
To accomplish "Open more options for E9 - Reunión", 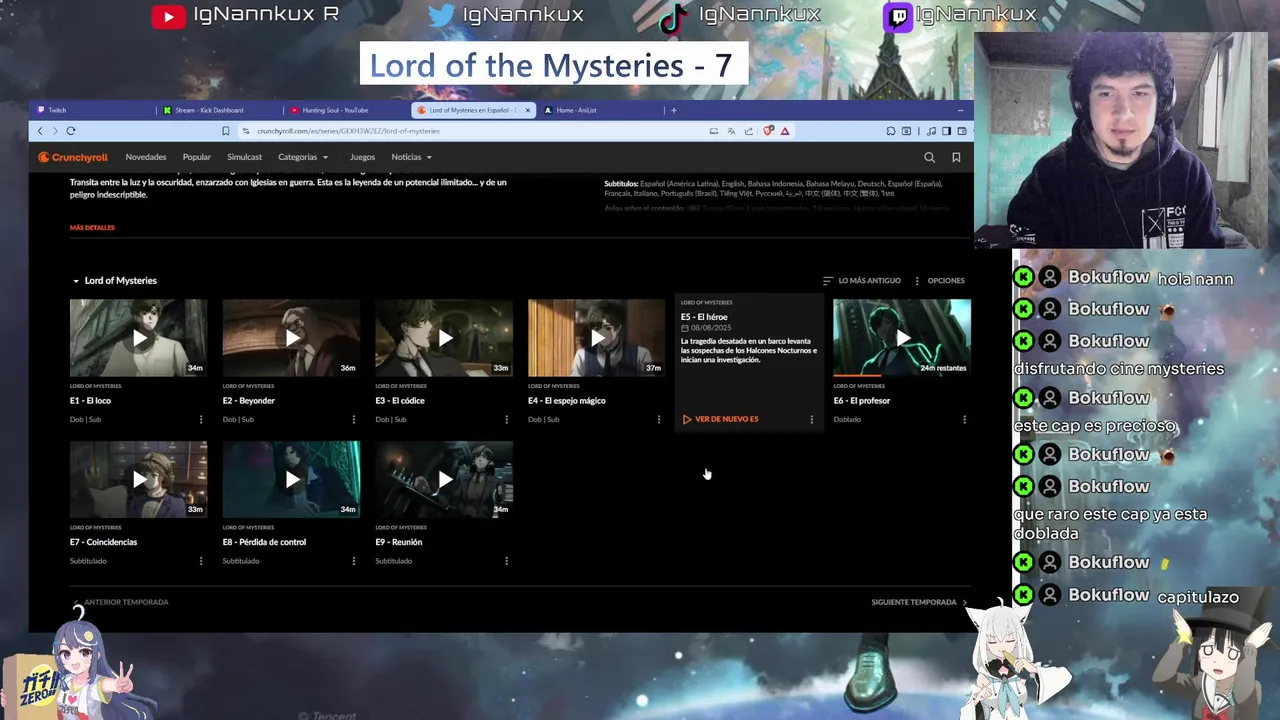I will pos(506,561).
